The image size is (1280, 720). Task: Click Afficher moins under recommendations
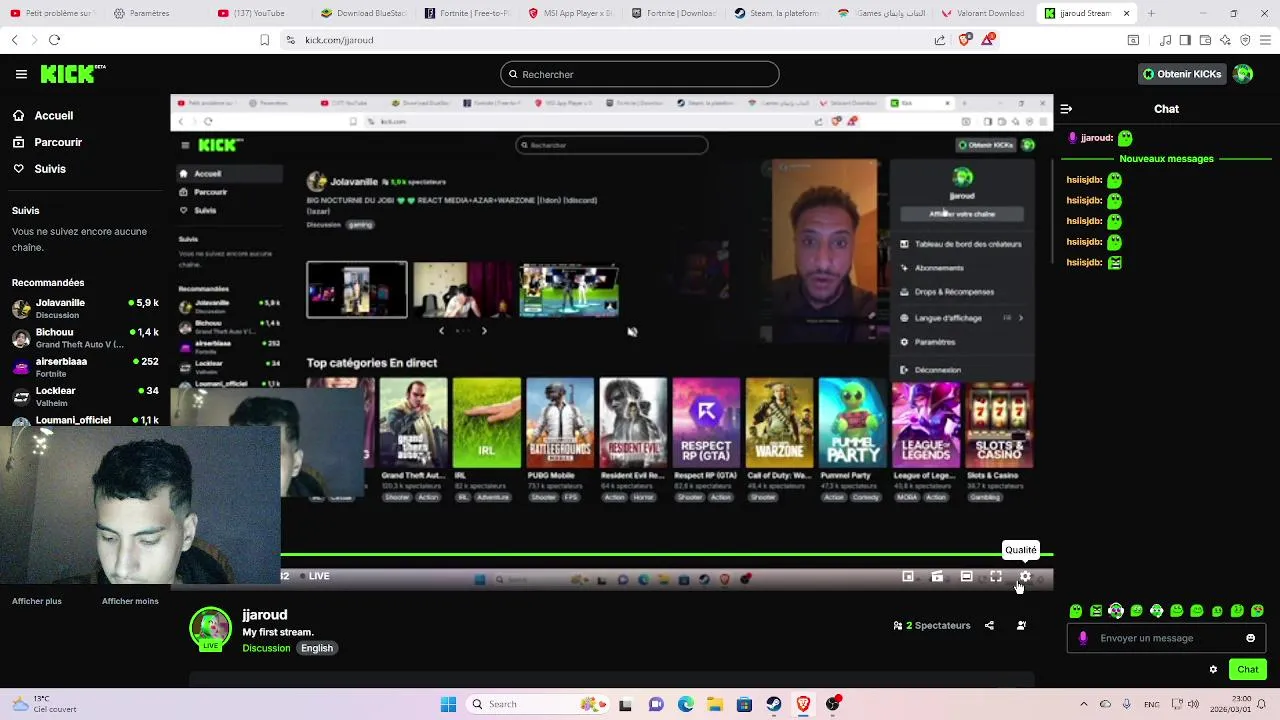(130, 601)
